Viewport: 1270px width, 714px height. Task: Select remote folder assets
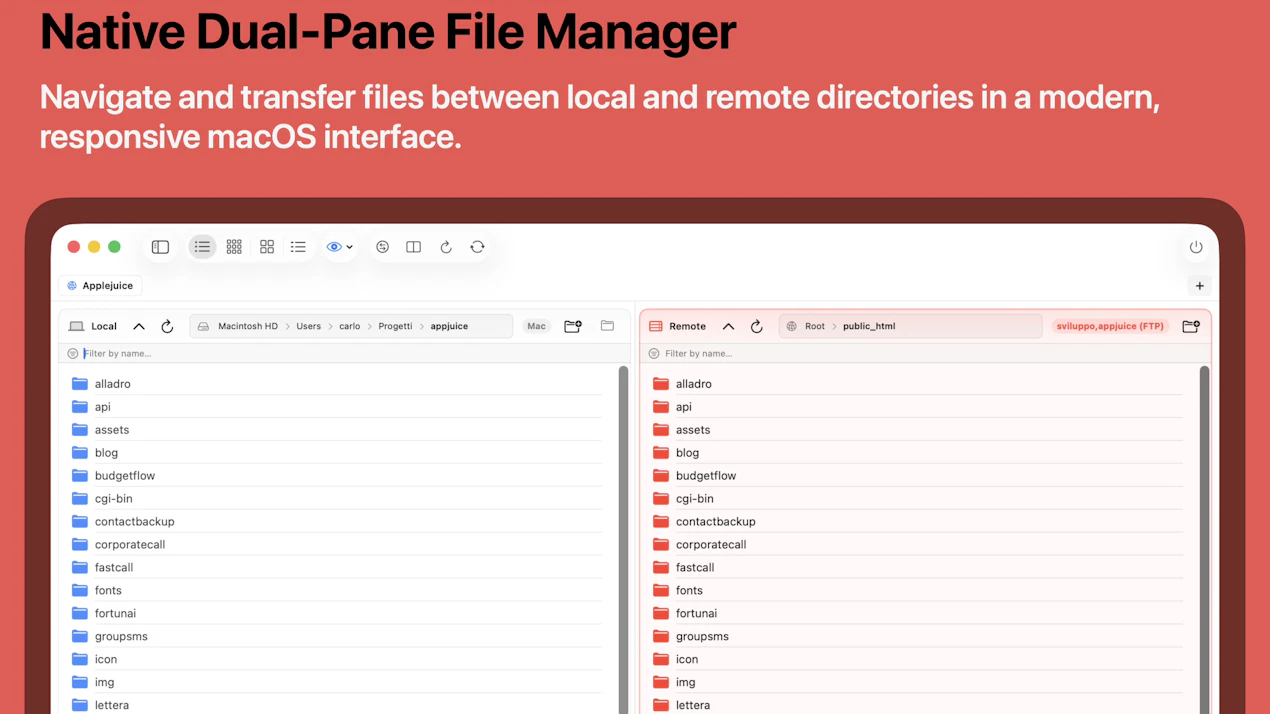(x=917, y=430)
